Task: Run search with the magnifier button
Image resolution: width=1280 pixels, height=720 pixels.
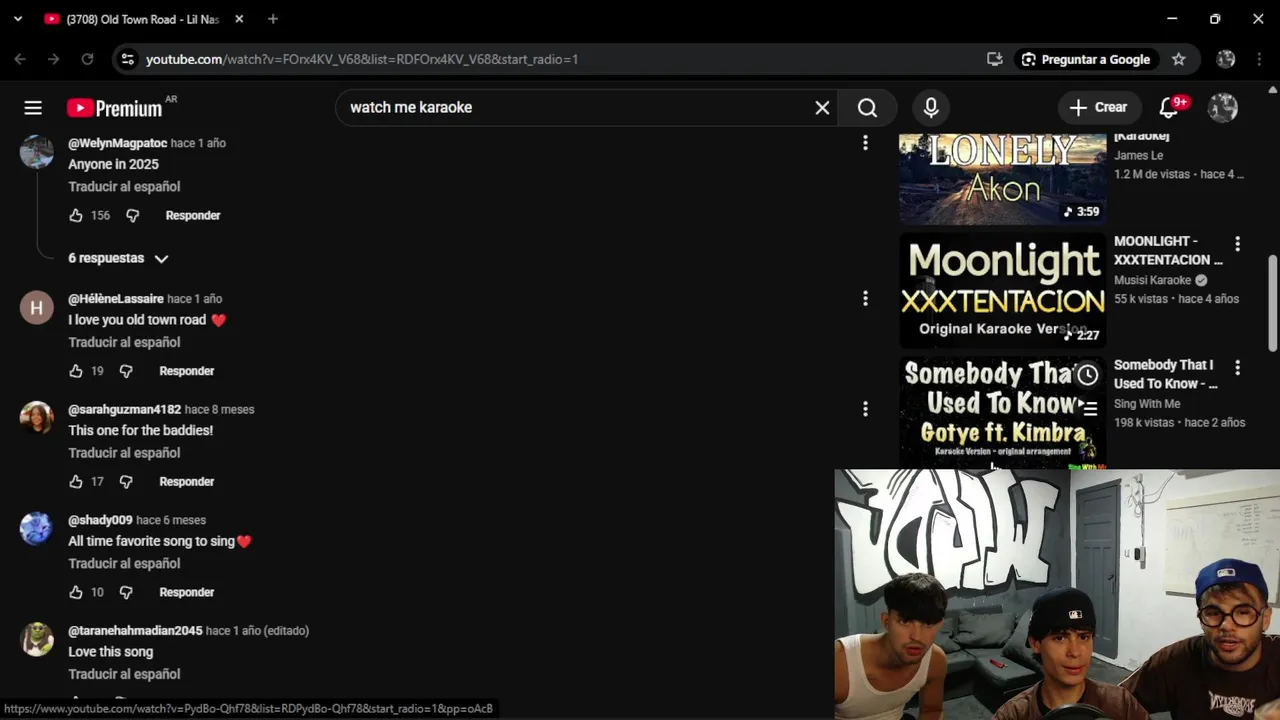Action: (x=867, y=108)
